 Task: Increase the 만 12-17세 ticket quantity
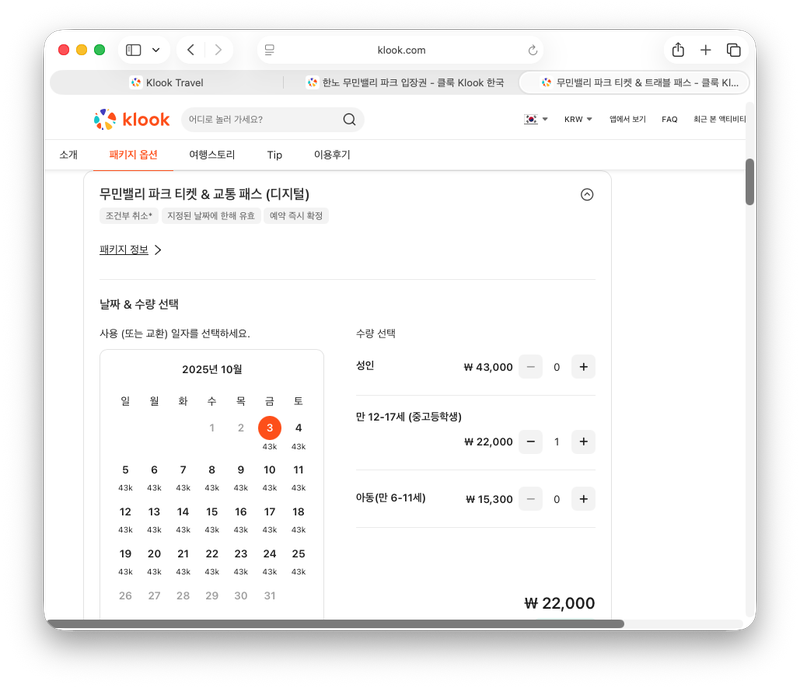tap(583, 441)
